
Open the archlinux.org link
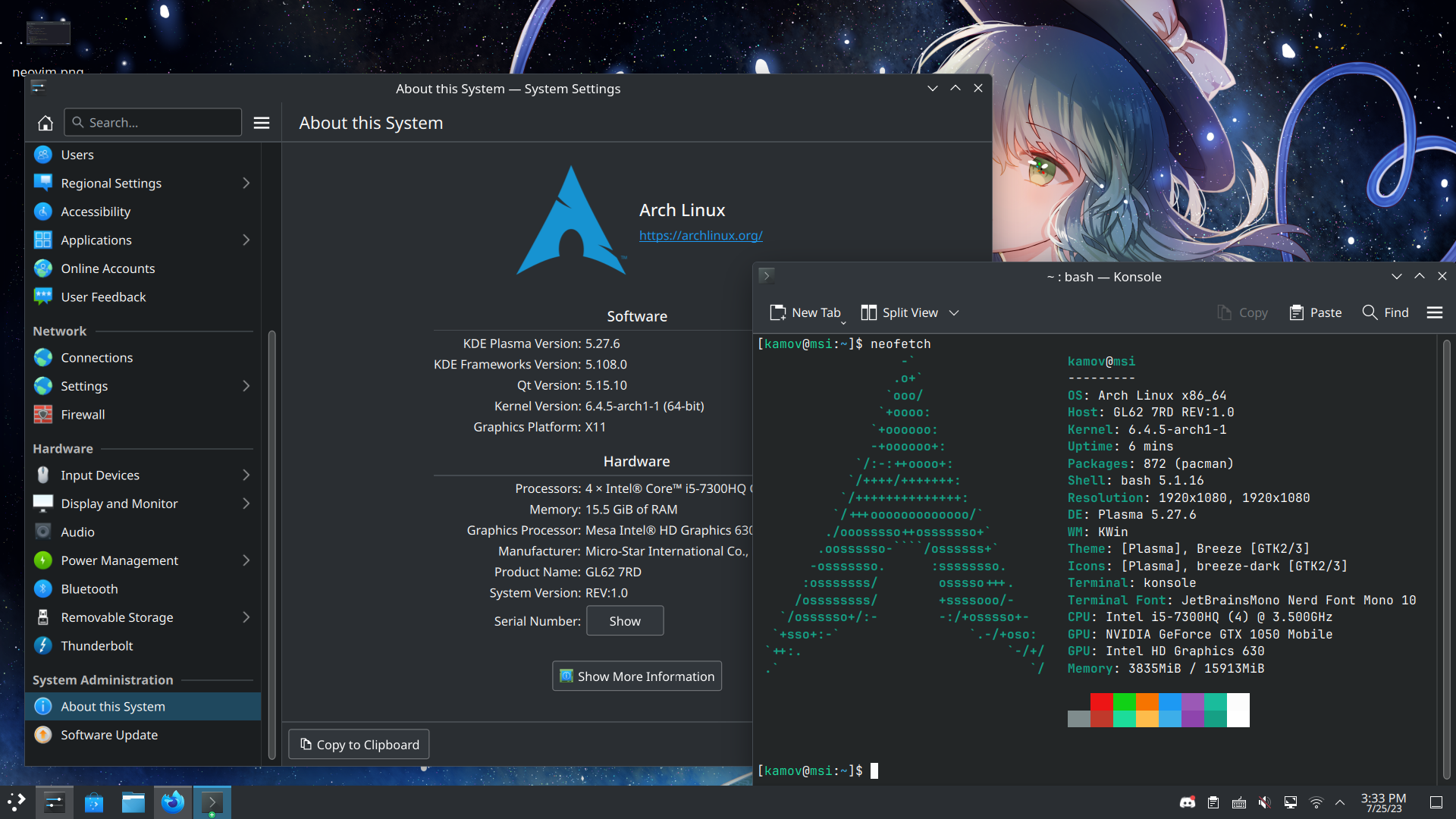(x=701, y=236)
